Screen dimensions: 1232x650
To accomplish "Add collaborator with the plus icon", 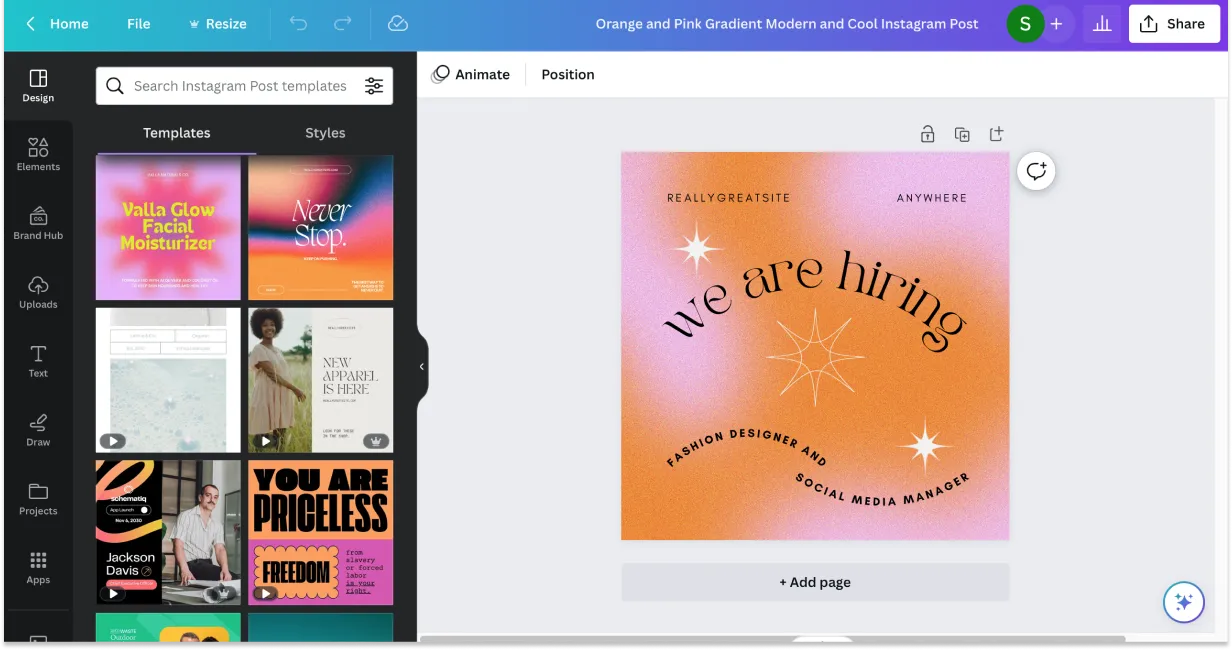I will click(x=1056, y=24).
